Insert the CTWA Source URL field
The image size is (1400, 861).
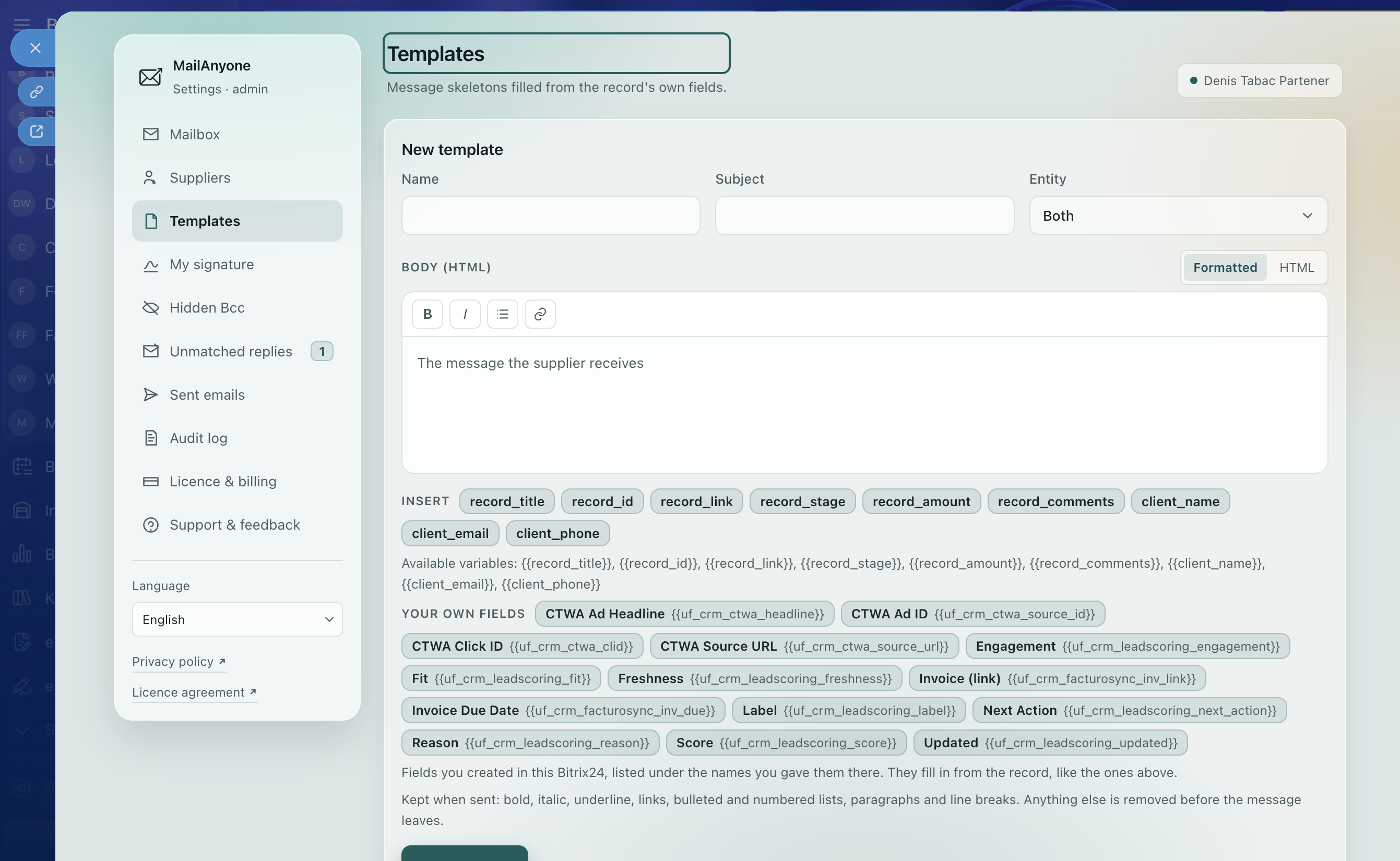(x=804, y=647)
